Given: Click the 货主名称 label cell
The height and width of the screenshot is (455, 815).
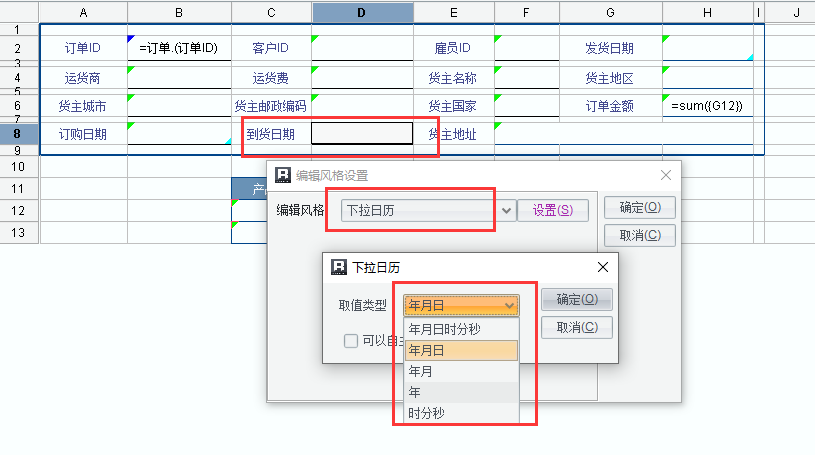Looking at the screenshot, I should (454, 78).
